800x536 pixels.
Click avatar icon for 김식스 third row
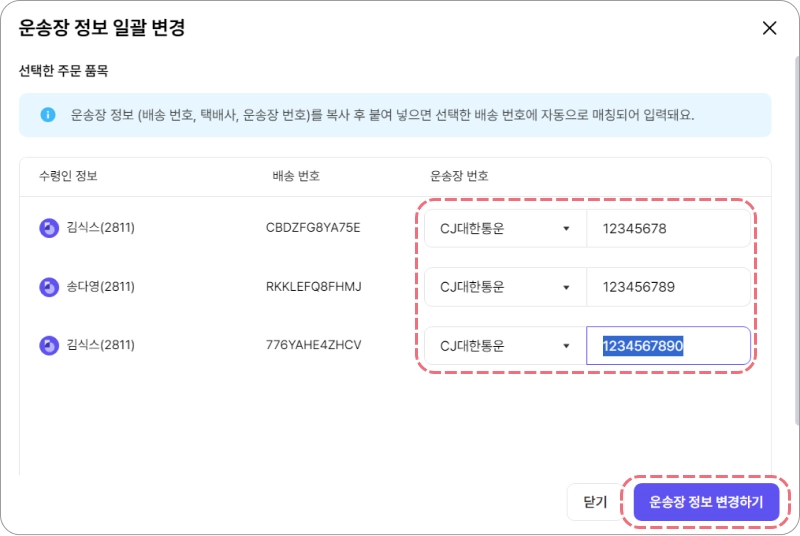(x=49, y=346)
